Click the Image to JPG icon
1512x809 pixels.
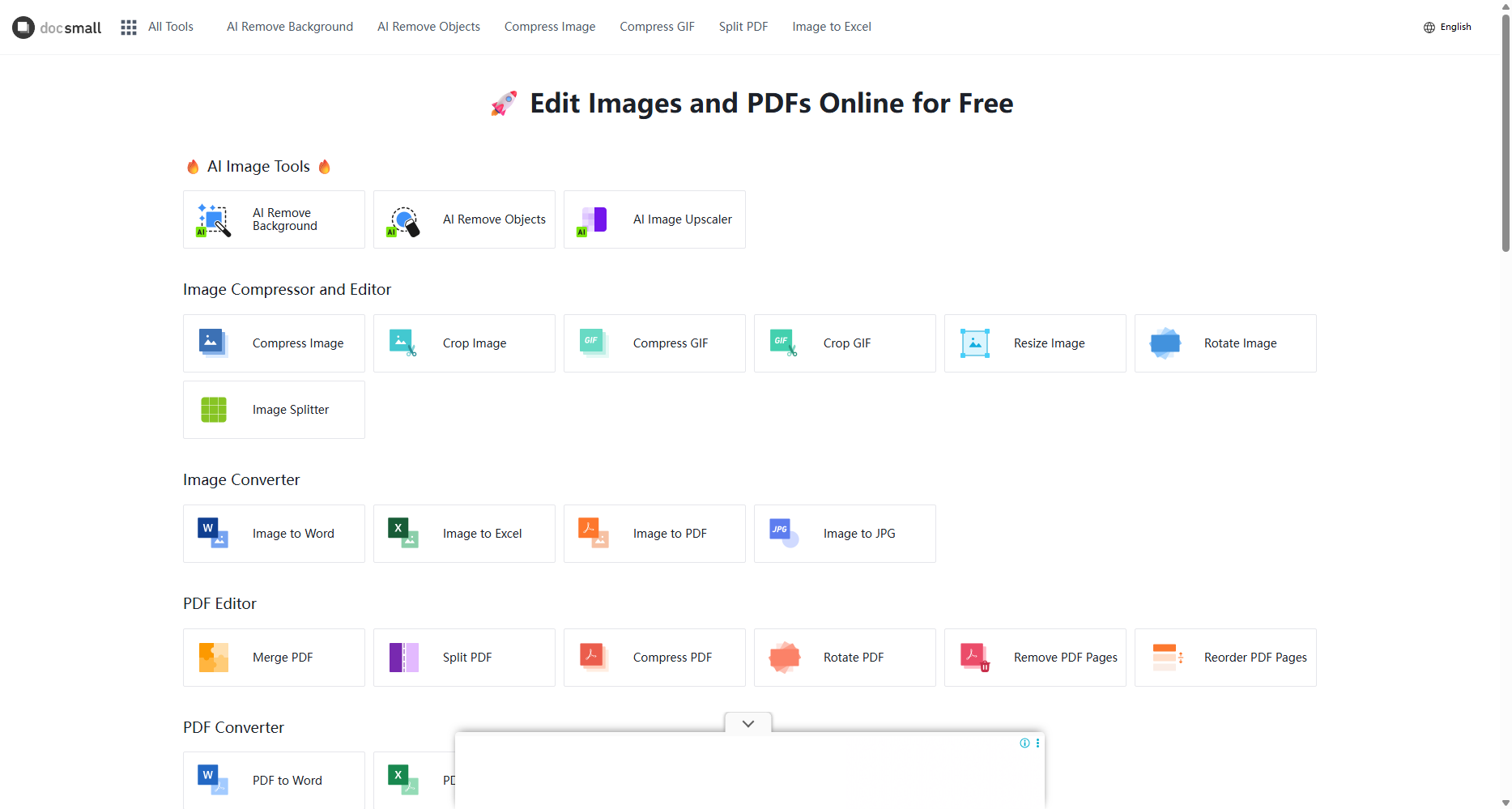pos(784,534)
